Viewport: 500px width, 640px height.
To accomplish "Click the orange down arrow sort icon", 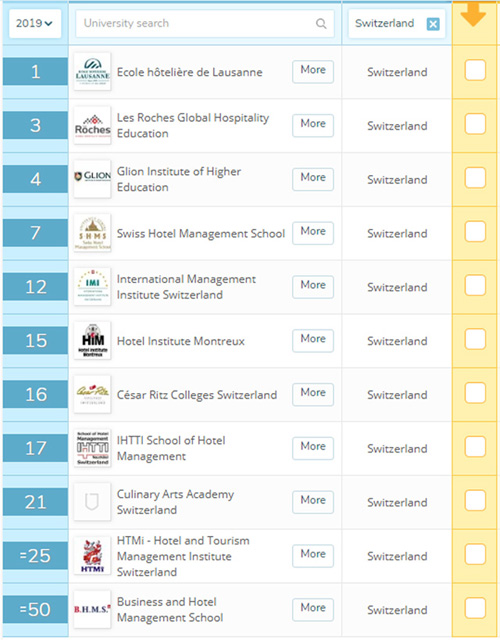I will [x=473, y=15].
